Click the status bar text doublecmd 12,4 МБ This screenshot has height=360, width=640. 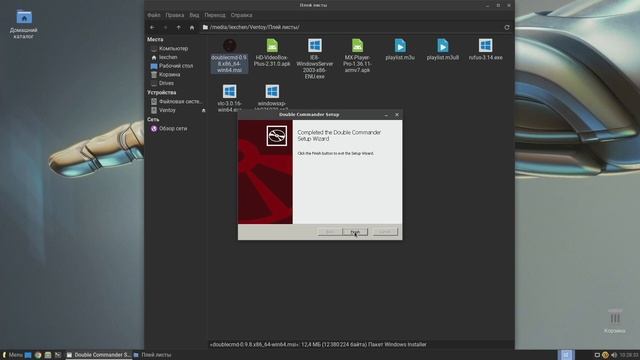tap(318, 344)
